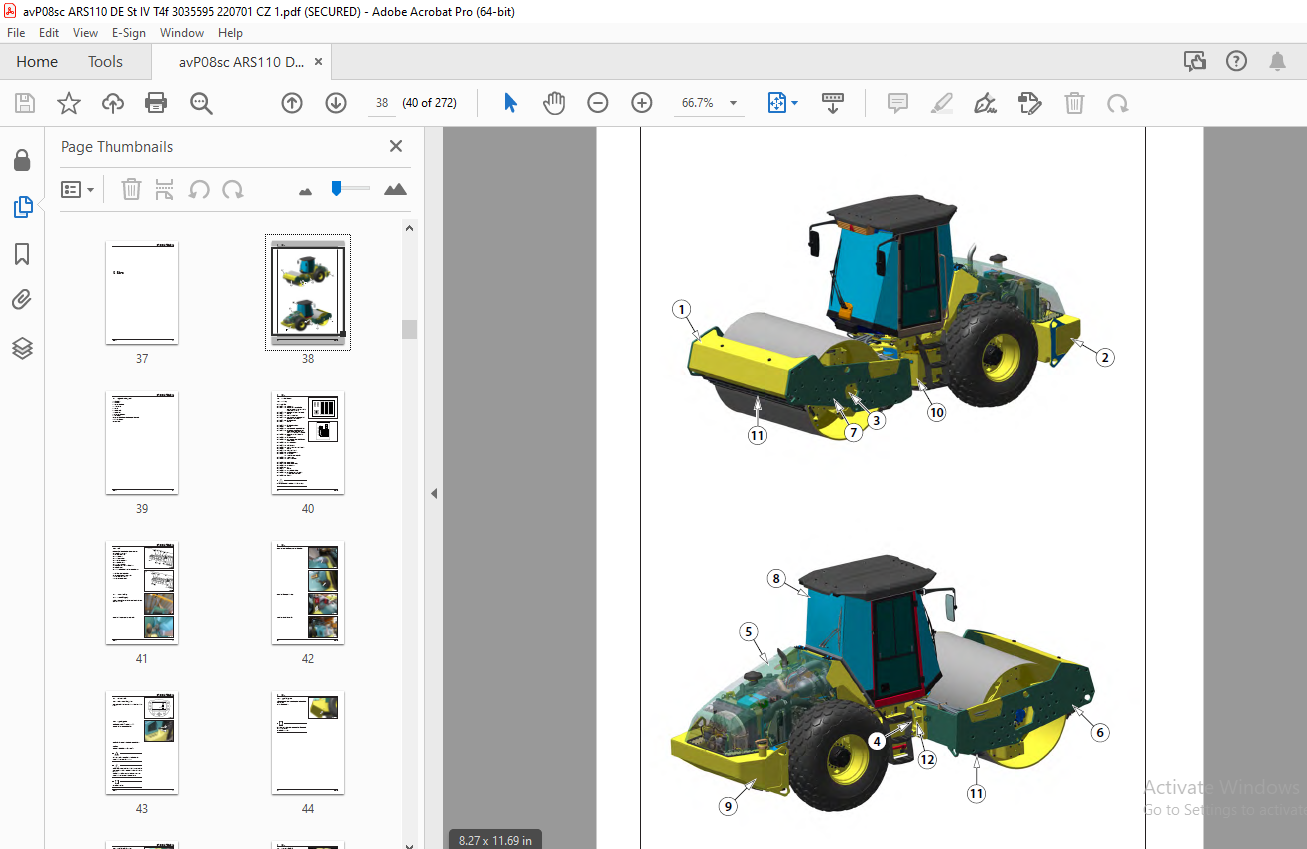The width and height of the screenshot is (1307, 849).
Task: Click the Save file icon
Action: [x=25, y=103]
